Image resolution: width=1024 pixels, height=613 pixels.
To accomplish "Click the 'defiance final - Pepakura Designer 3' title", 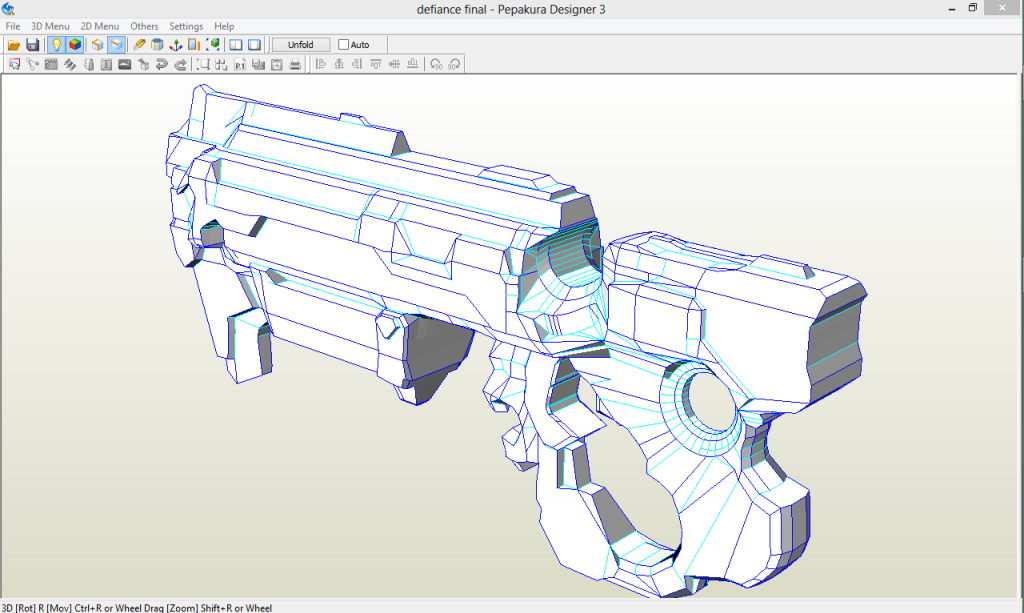I will pyautogui.click(x=511, y=9).
